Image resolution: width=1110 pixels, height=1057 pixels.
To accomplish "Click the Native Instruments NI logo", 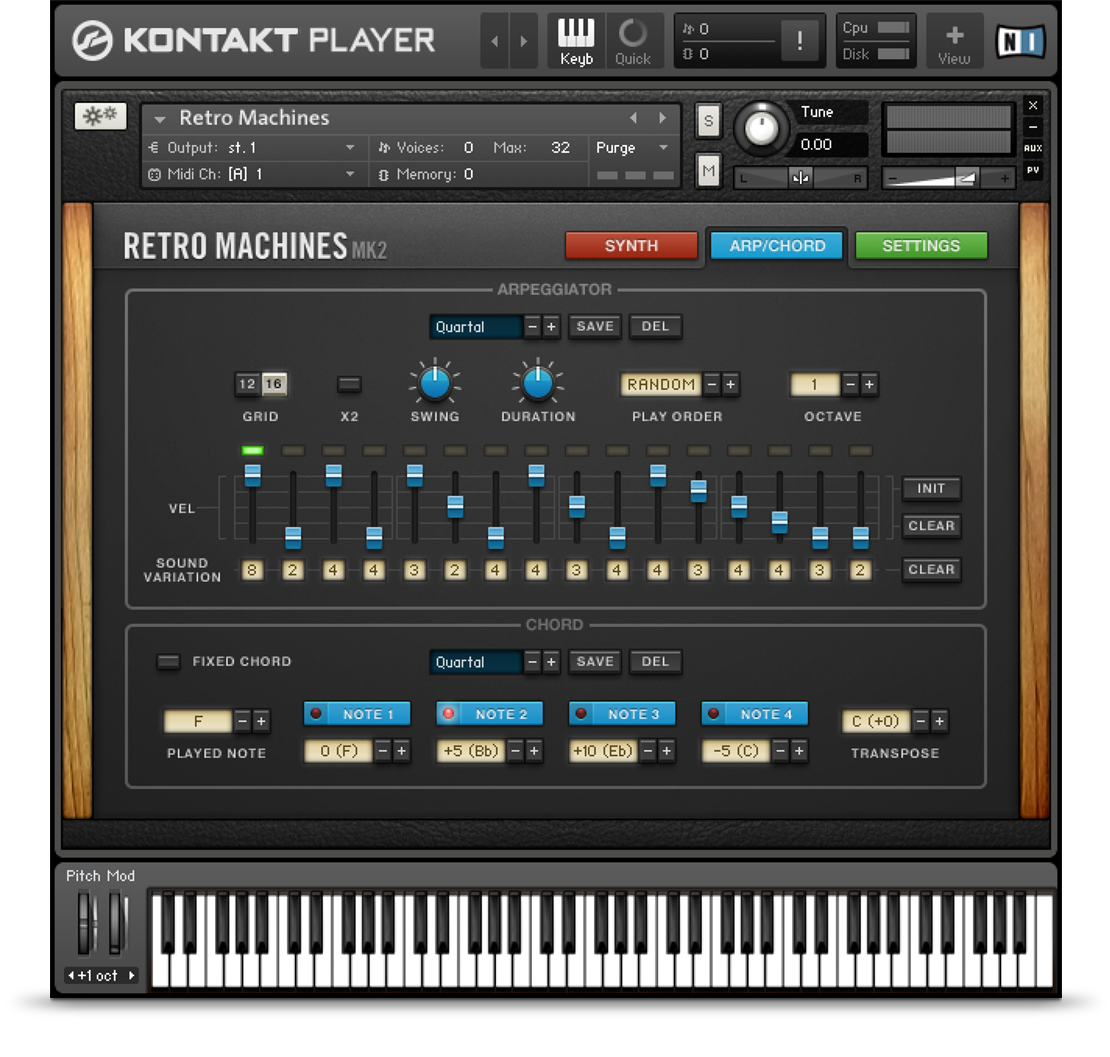I will [x=1020, y=41].
